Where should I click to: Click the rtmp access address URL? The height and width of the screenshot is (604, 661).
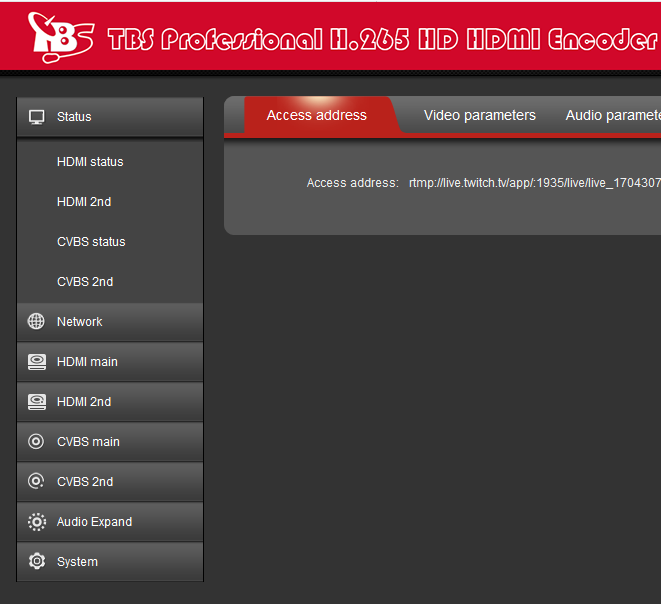(535, 183)
